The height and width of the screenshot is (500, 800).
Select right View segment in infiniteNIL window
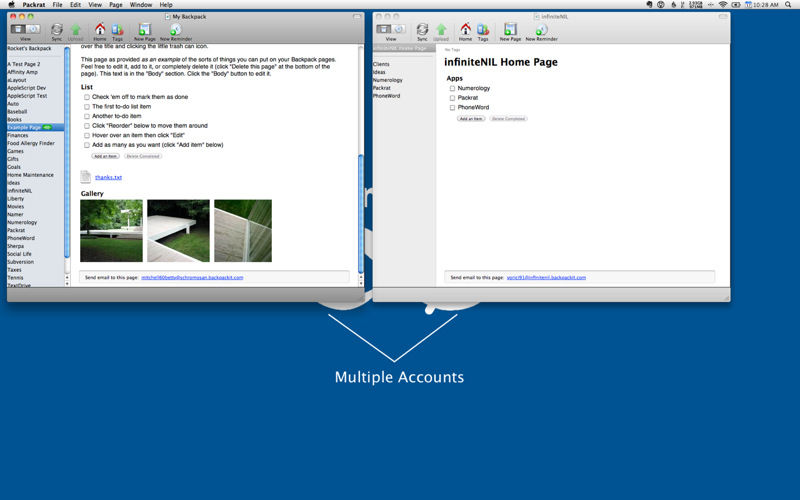pyautogui.click(x=398, y=29)
